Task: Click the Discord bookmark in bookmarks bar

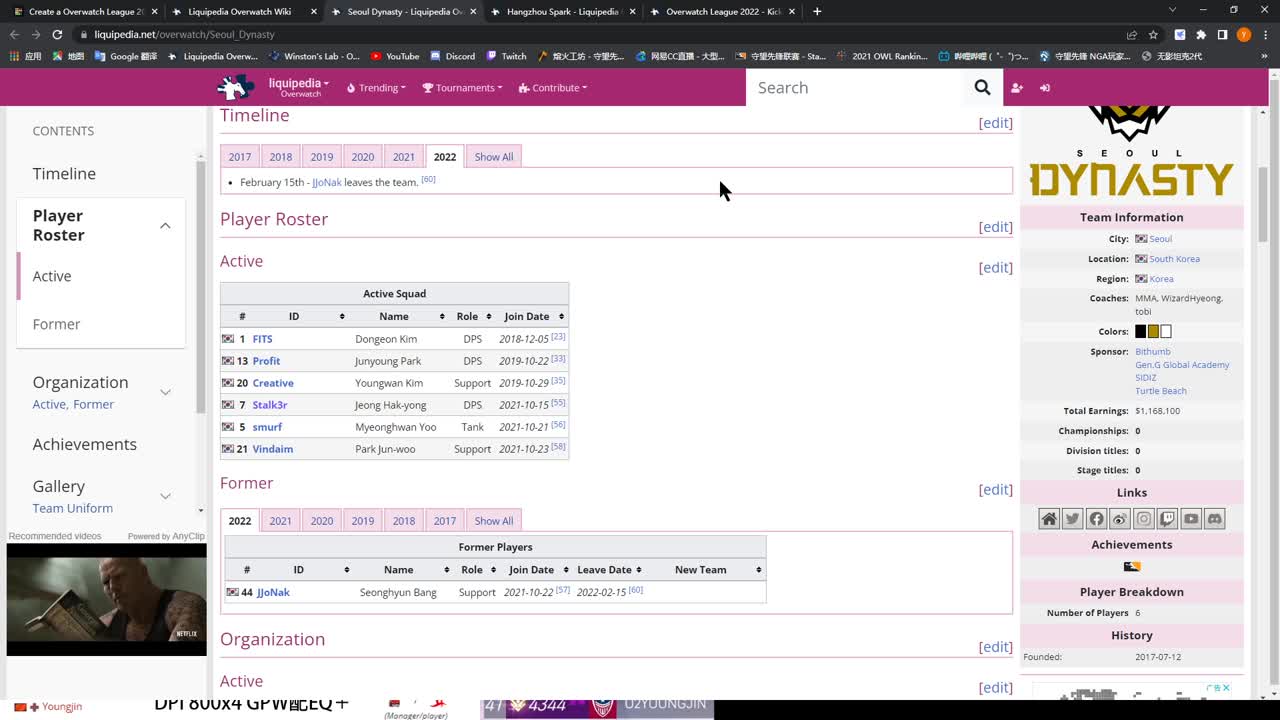Action: tap(453, 56)
